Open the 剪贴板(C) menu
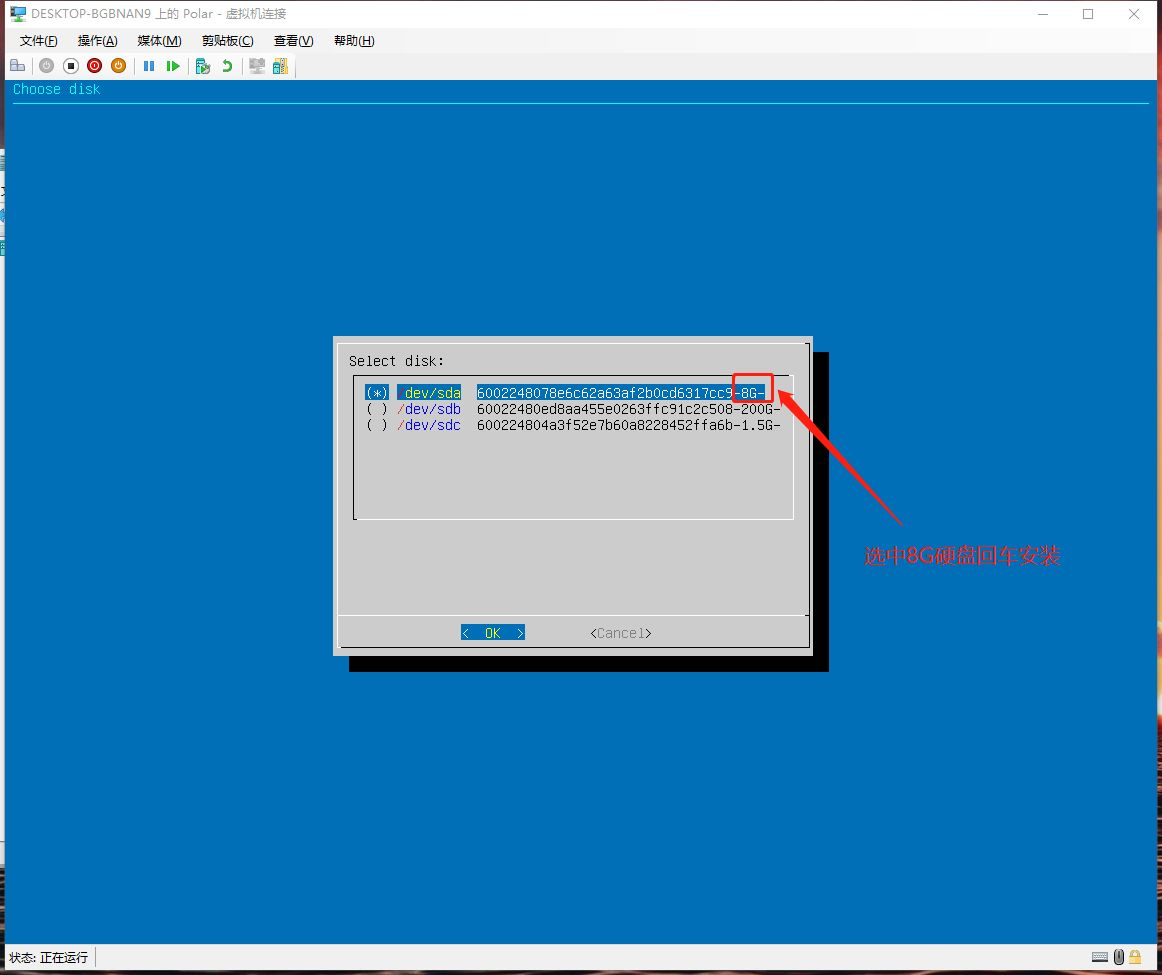1162x975 pixels. [x=228, y=41]
